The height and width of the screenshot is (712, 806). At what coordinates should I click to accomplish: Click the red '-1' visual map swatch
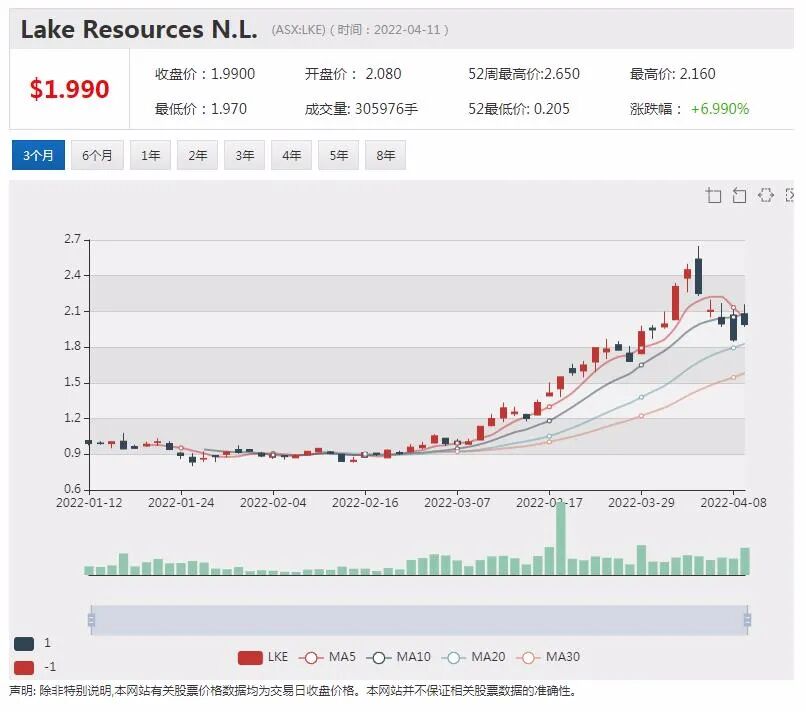24,668
